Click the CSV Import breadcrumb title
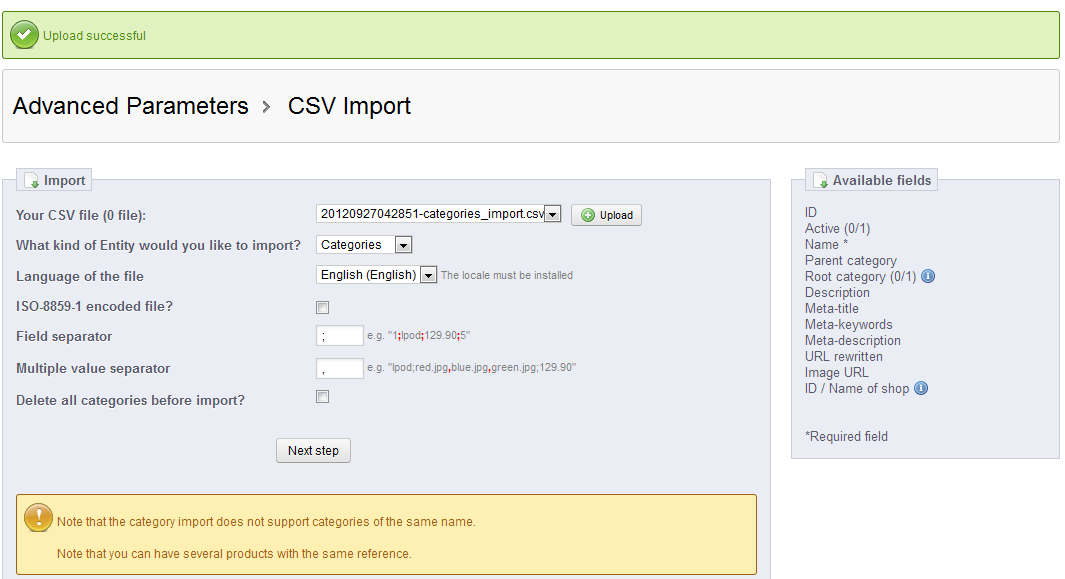 click(349, 106)
